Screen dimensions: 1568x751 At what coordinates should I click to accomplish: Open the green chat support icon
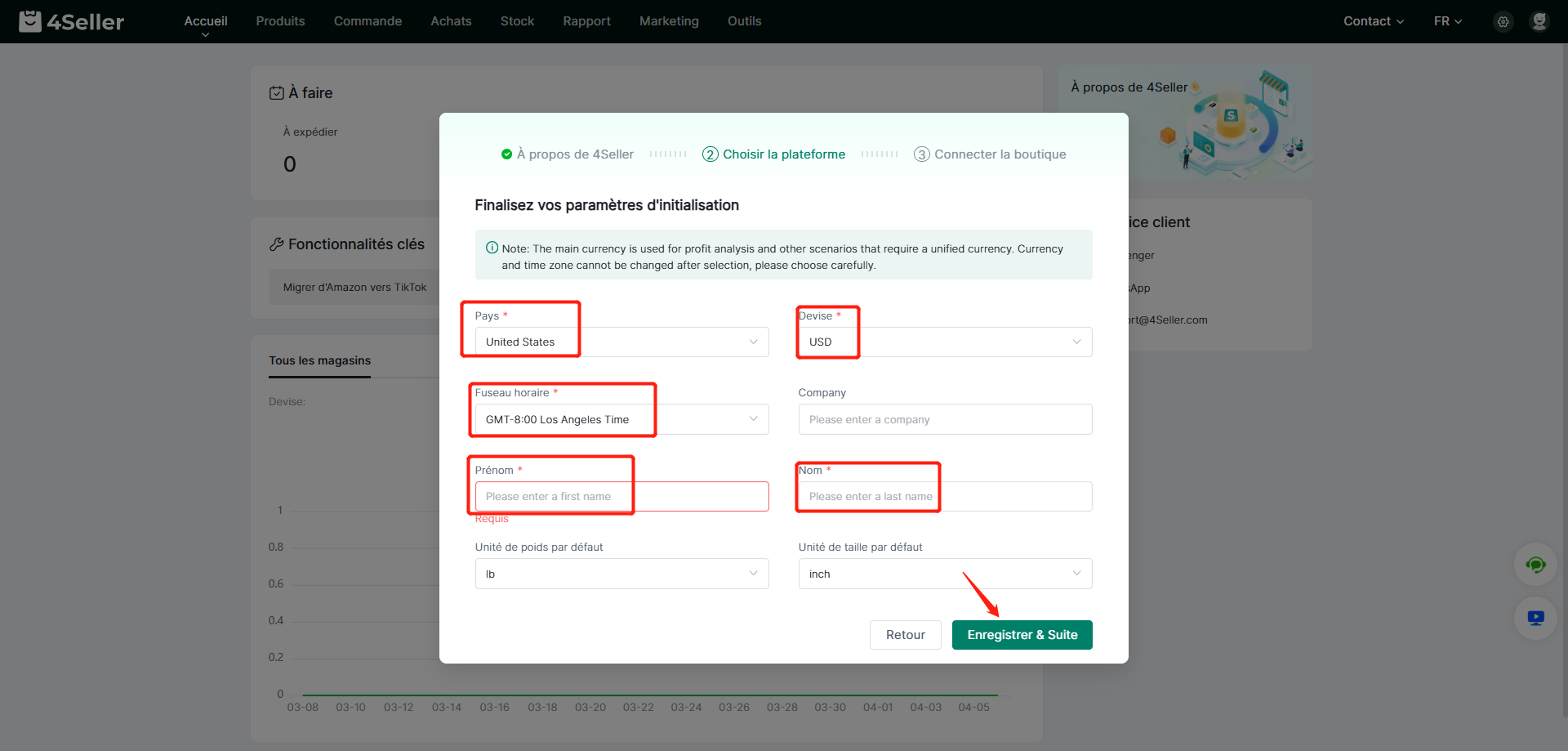(x=1535, y=565)
